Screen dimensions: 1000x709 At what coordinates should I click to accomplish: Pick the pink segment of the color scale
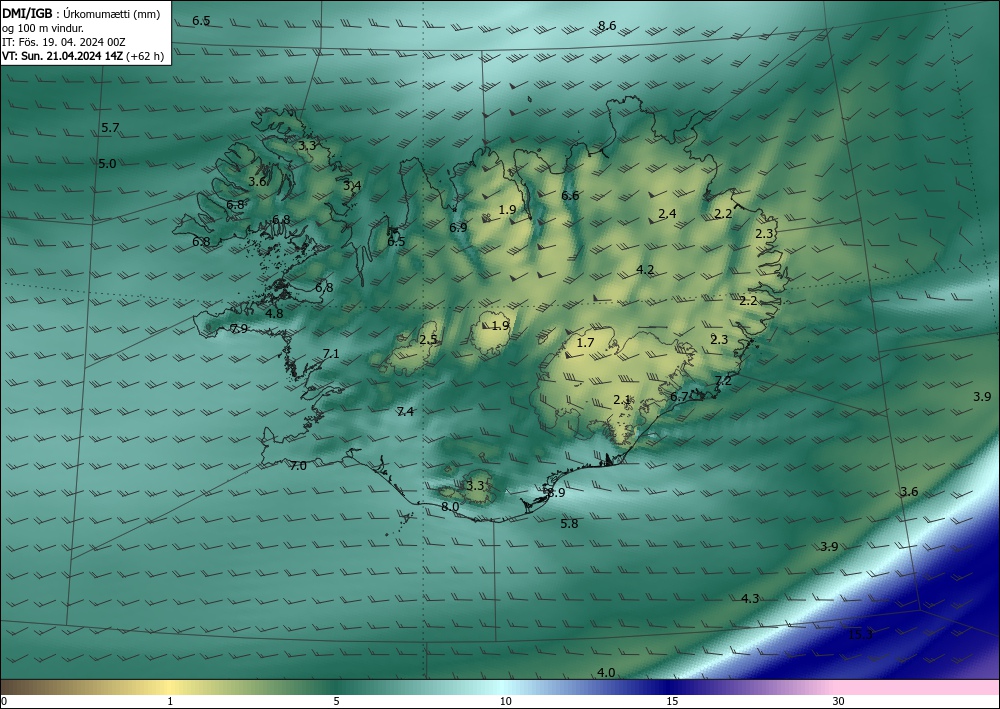[918, 687]
